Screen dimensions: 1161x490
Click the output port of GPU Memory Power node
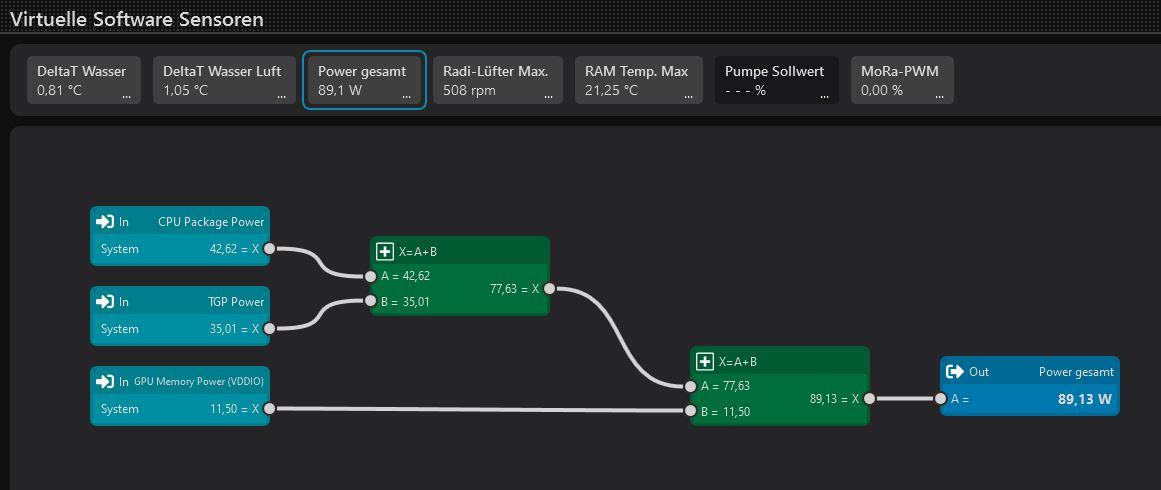pyautogui.click(x=269, y=409)
